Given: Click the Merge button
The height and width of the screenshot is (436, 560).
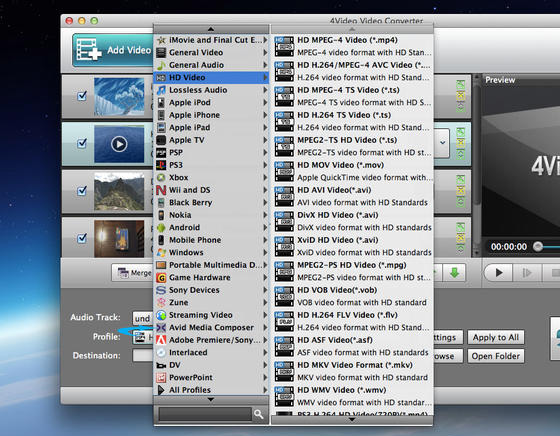Looking at the screenshot, I should (133, 273).
